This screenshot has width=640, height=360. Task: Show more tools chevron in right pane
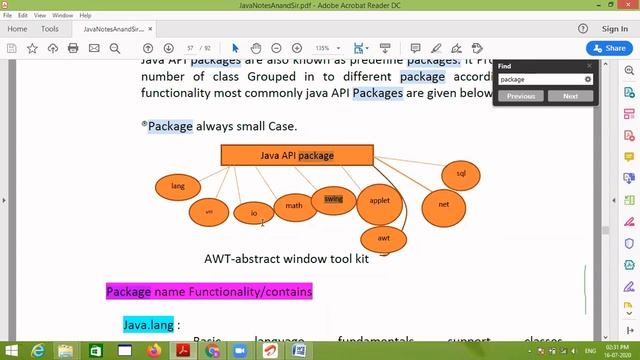tap(629, 313)
